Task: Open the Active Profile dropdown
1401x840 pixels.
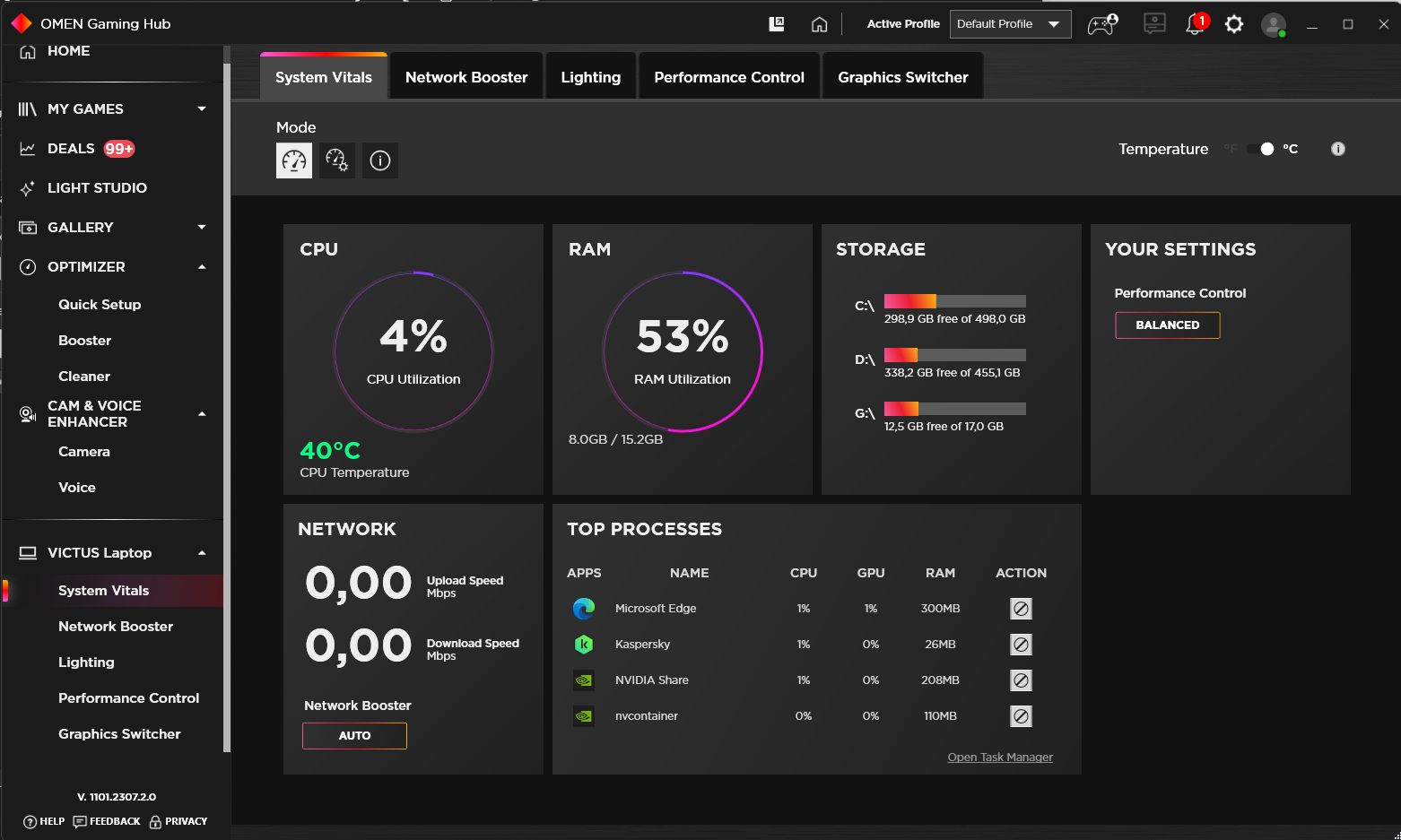Action: 1010,24
